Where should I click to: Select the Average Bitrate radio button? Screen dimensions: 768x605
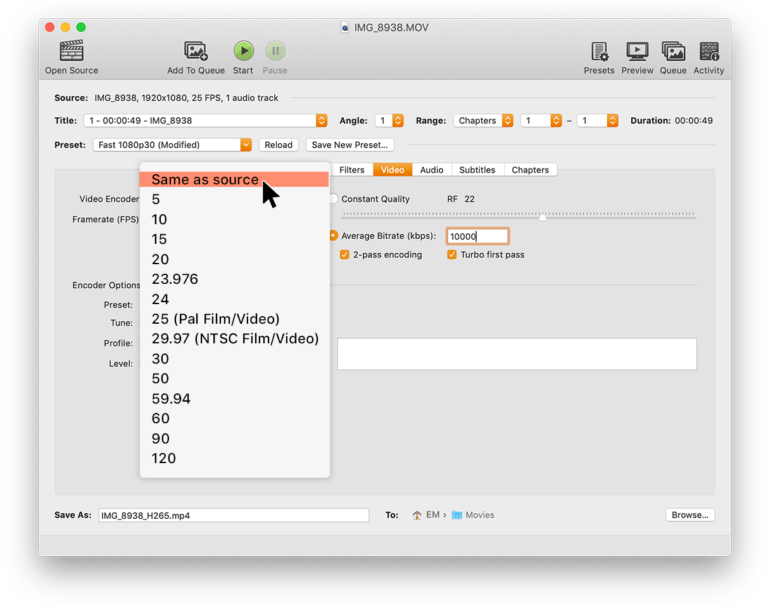(x=333, y=236)
